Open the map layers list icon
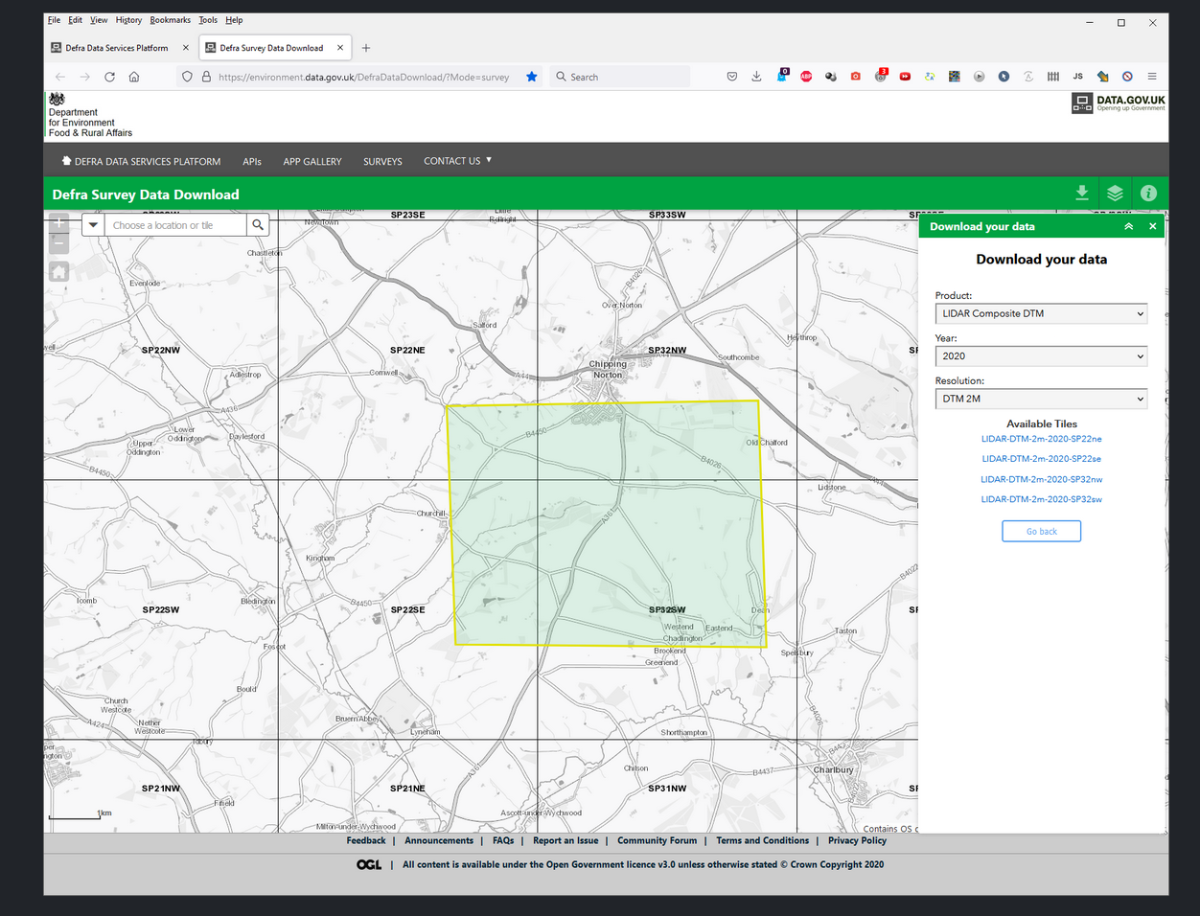 coord(1115,194)
